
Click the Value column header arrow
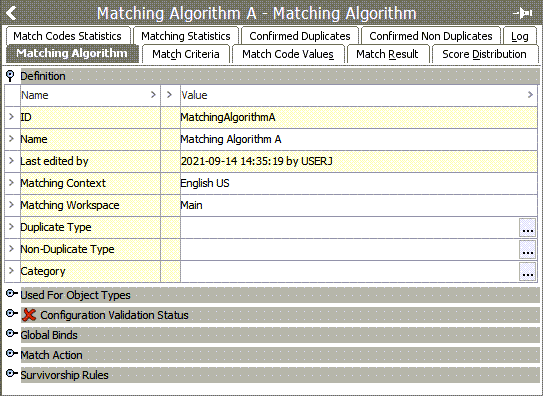pyautogui.click(x=530, y=95)
